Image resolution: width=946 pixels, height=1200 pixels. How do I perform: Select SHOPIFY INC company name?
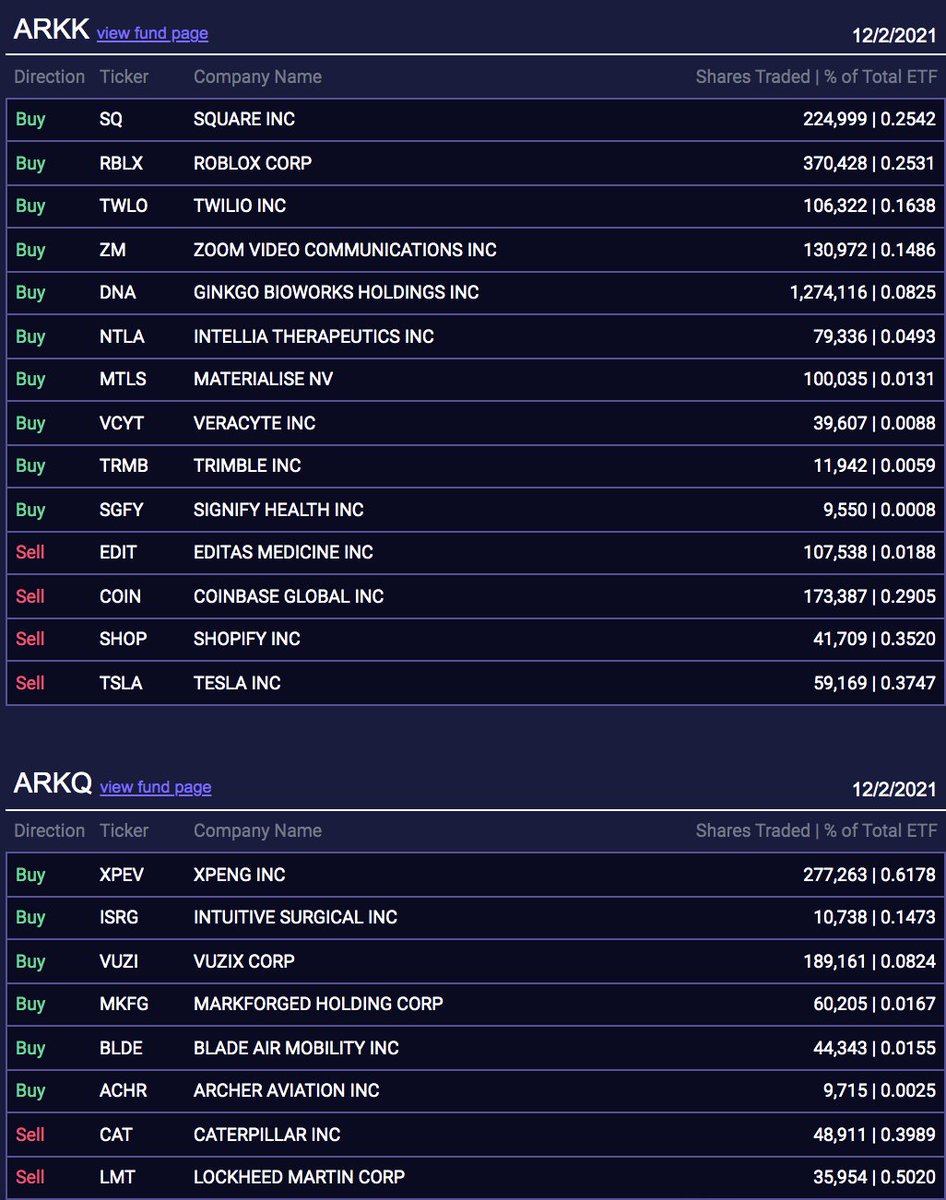pyautogui.click(x=247, y=639)
